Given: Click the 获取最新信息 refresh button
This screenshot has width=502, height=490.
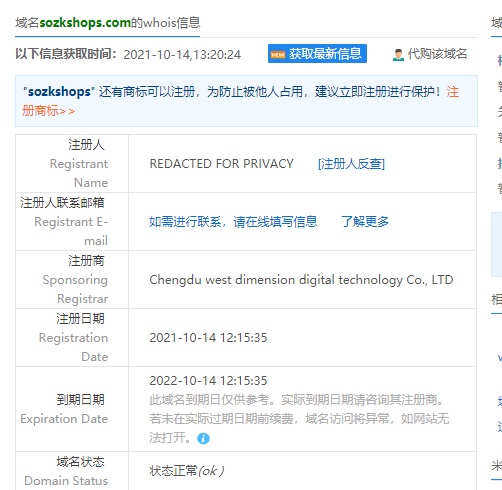Looking at the screenshot, I should pos(317,54).
